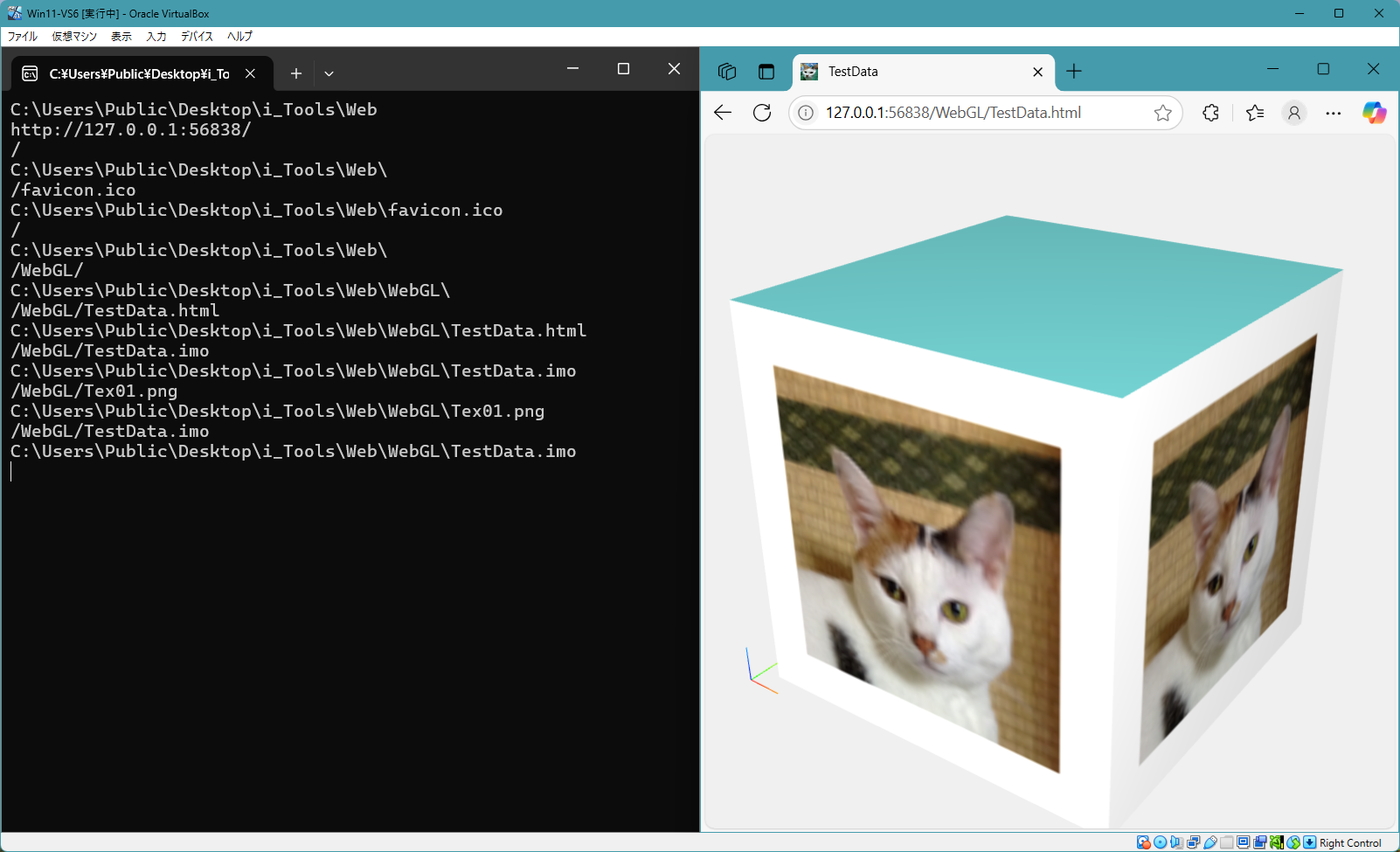Click VirtualBox recording indicator icon
This screenshot has height=852, width=1400.
1259,842
